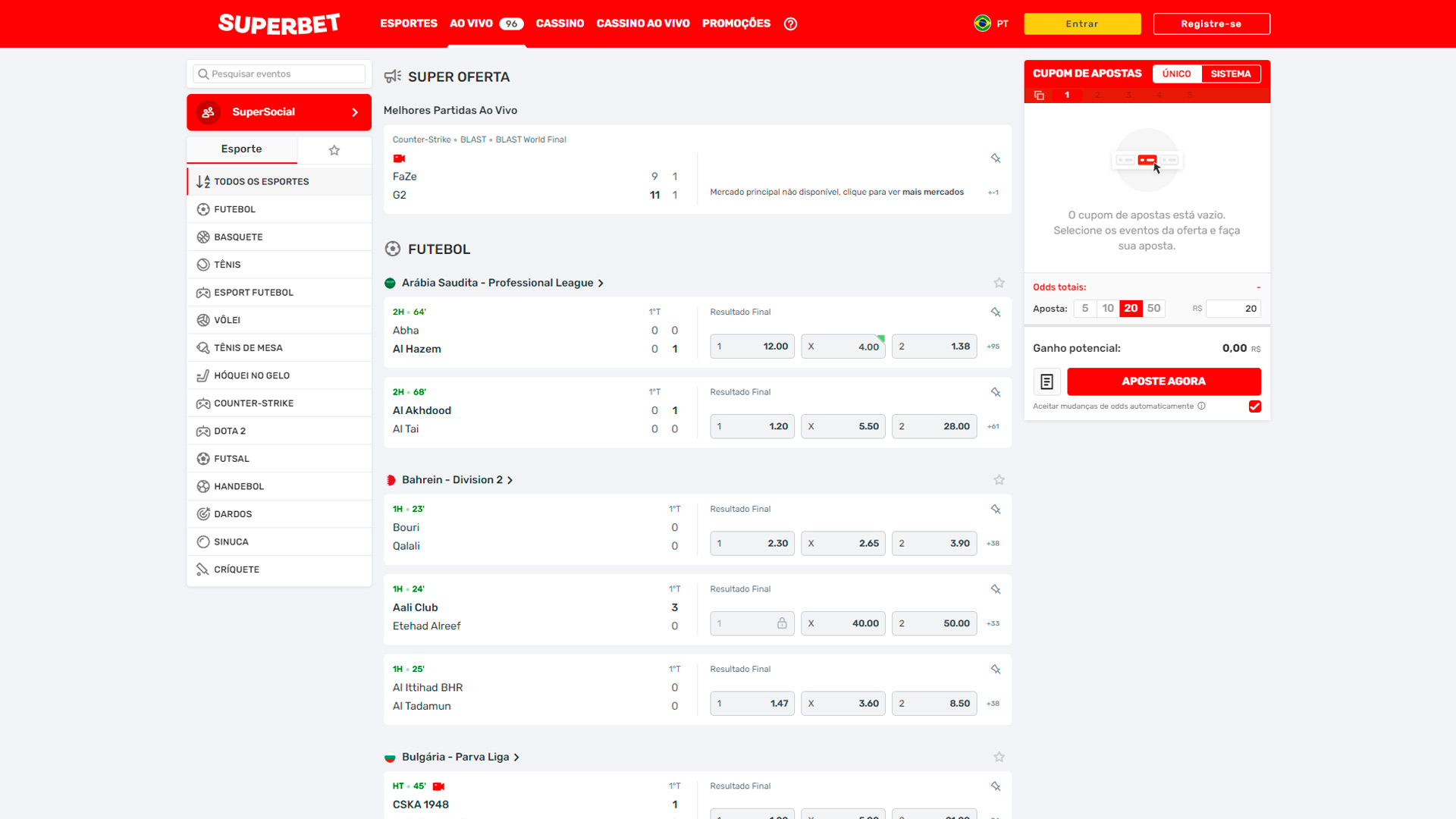This screenshot has width=1456, height=819.
Task: Expand SuperSocial with the arrow chevron
Action: click(x=355, y=112)
